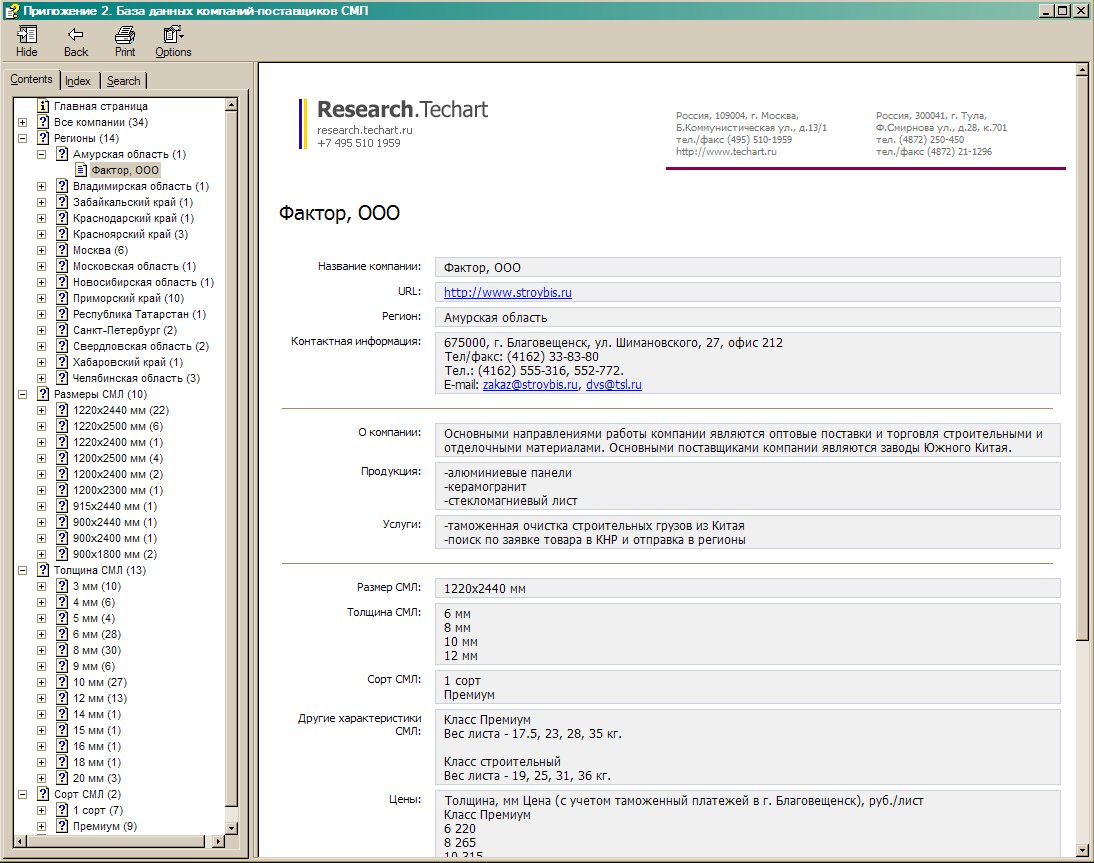Click the book icon beside Челябинская область (3)
Viewport: 1094px width, 863px height.
point(62,378)
